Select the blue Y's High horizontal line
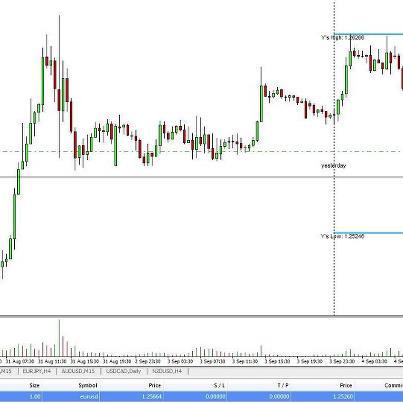Image resolution: width=403 pixels, height=403 pixels. (369, 34)
